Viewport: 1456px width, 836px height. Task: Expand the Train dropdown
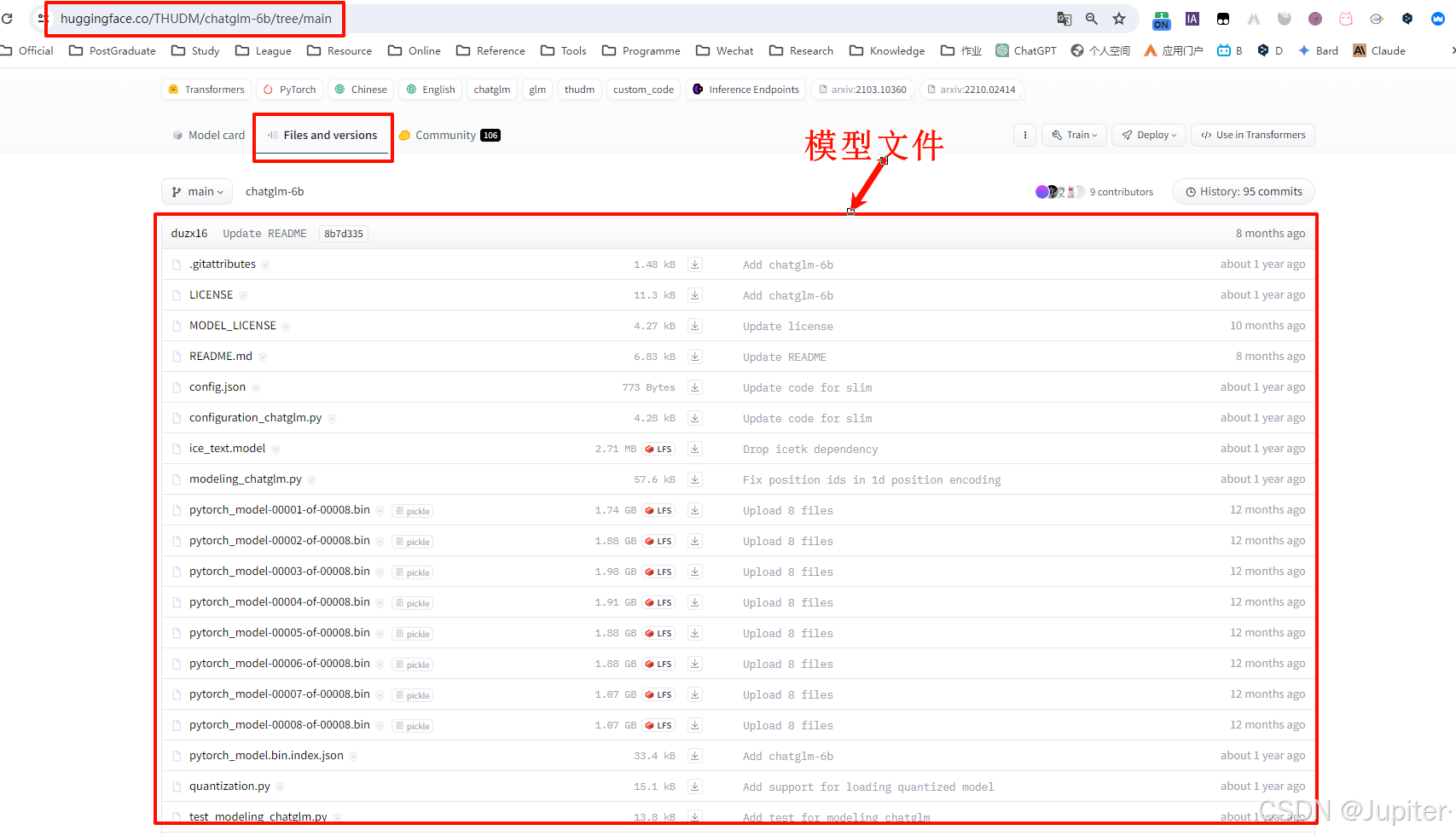(1075, 135)
